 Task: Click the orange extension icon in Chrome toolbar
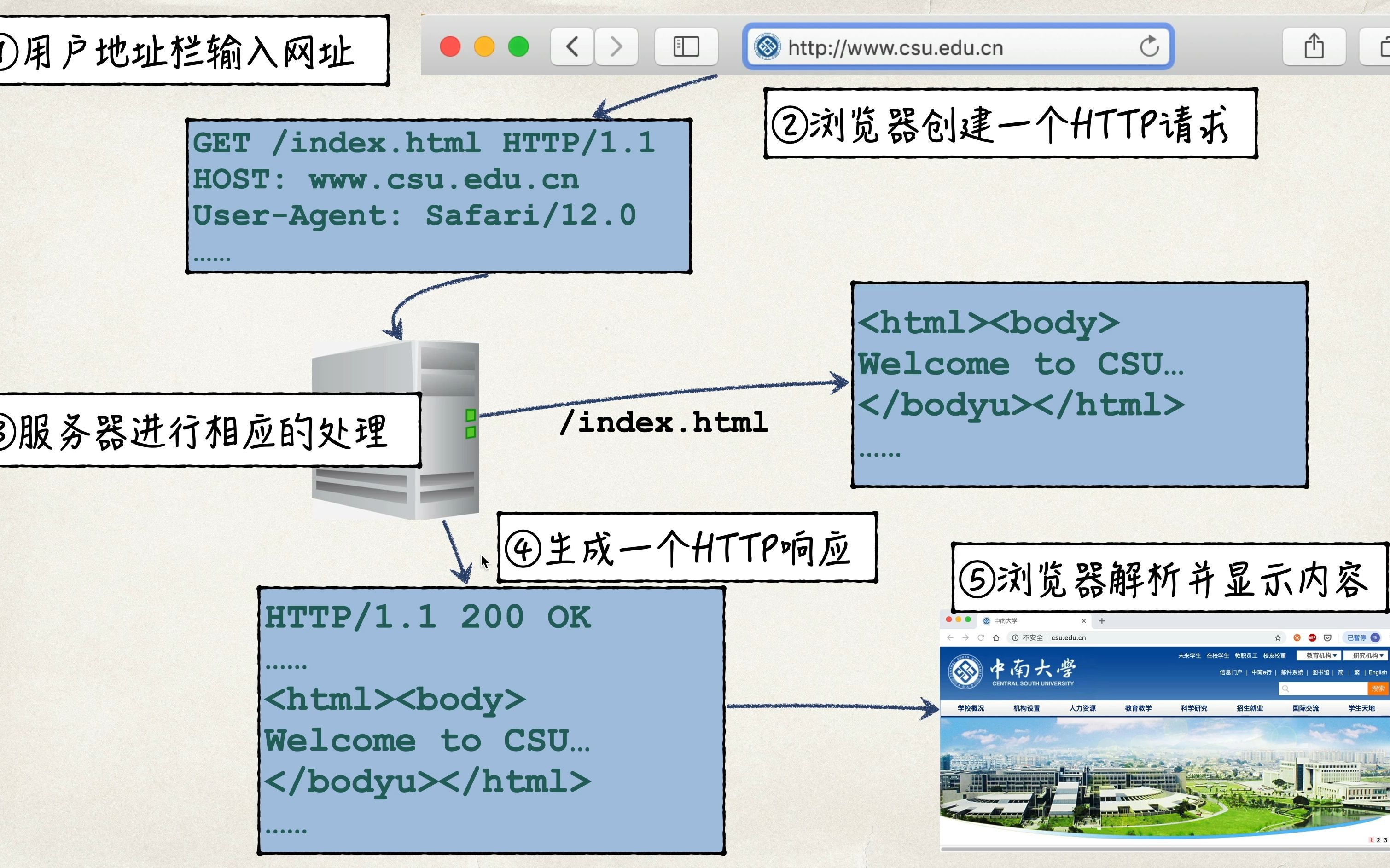(1297, 637)
